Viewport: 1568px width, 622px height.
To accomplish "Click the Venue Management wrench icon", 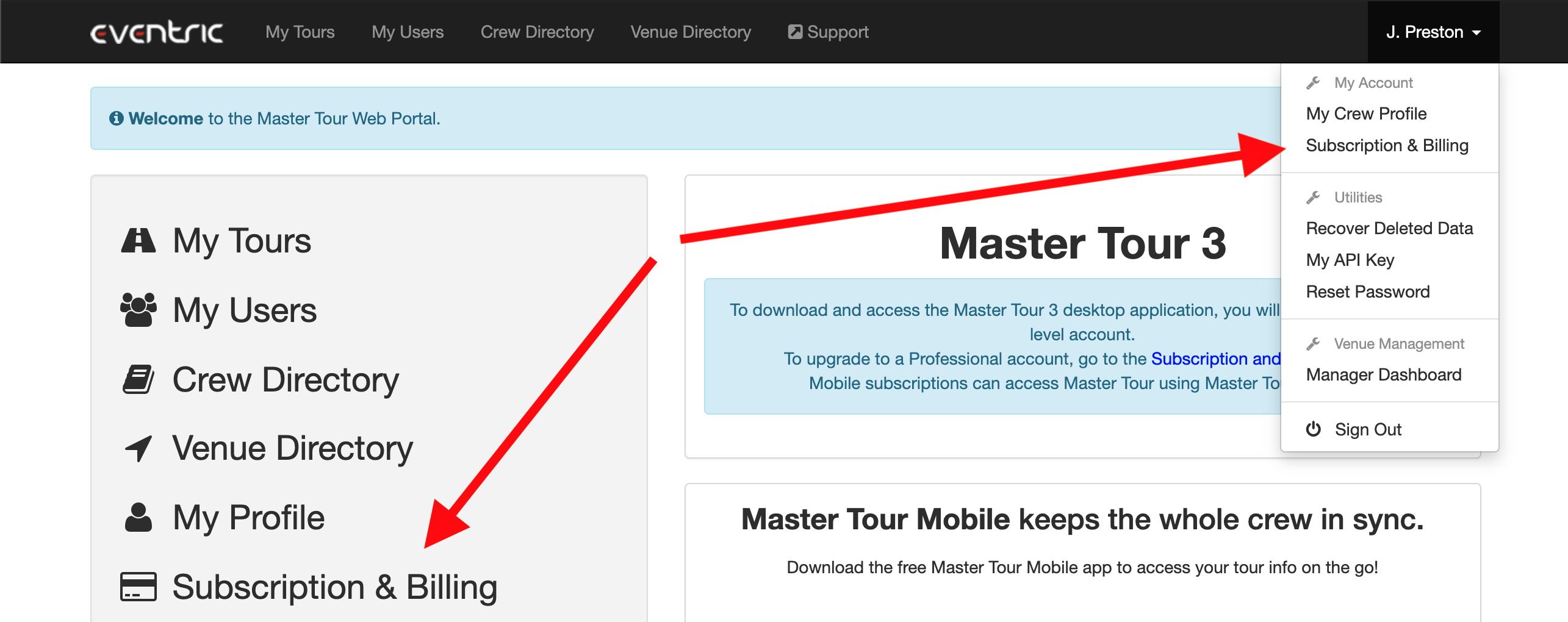I will coord(1313,343).
